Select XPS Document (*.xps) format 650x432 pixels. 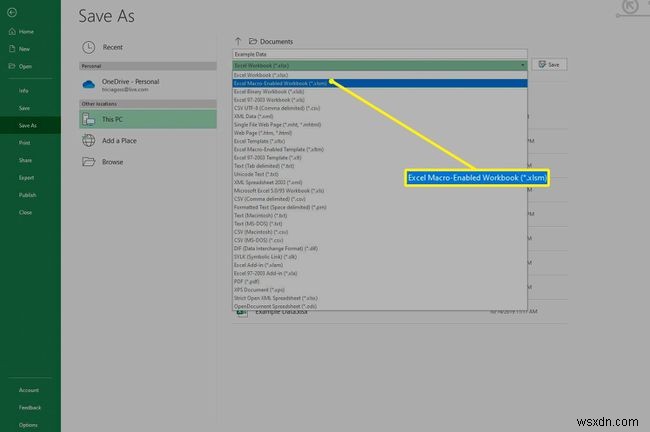click(x=379, y=290)
